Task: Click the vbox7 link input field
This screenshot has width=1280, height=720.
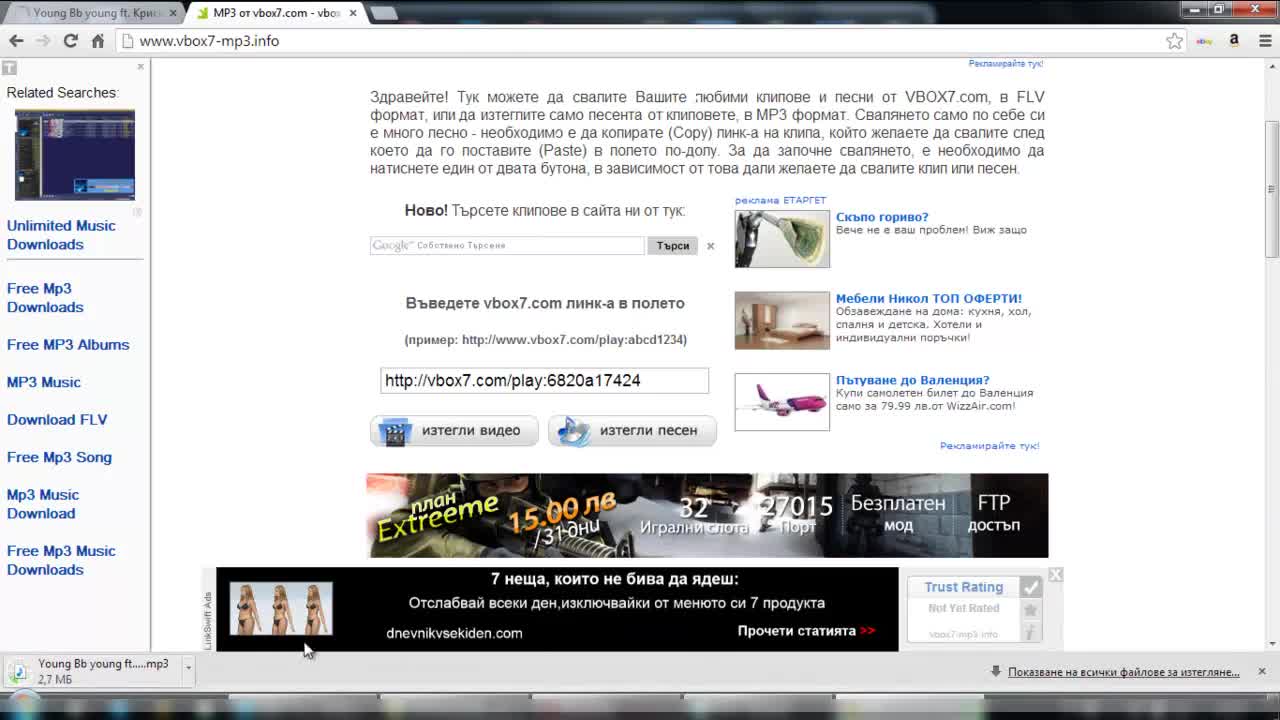Action: [544, 380]
